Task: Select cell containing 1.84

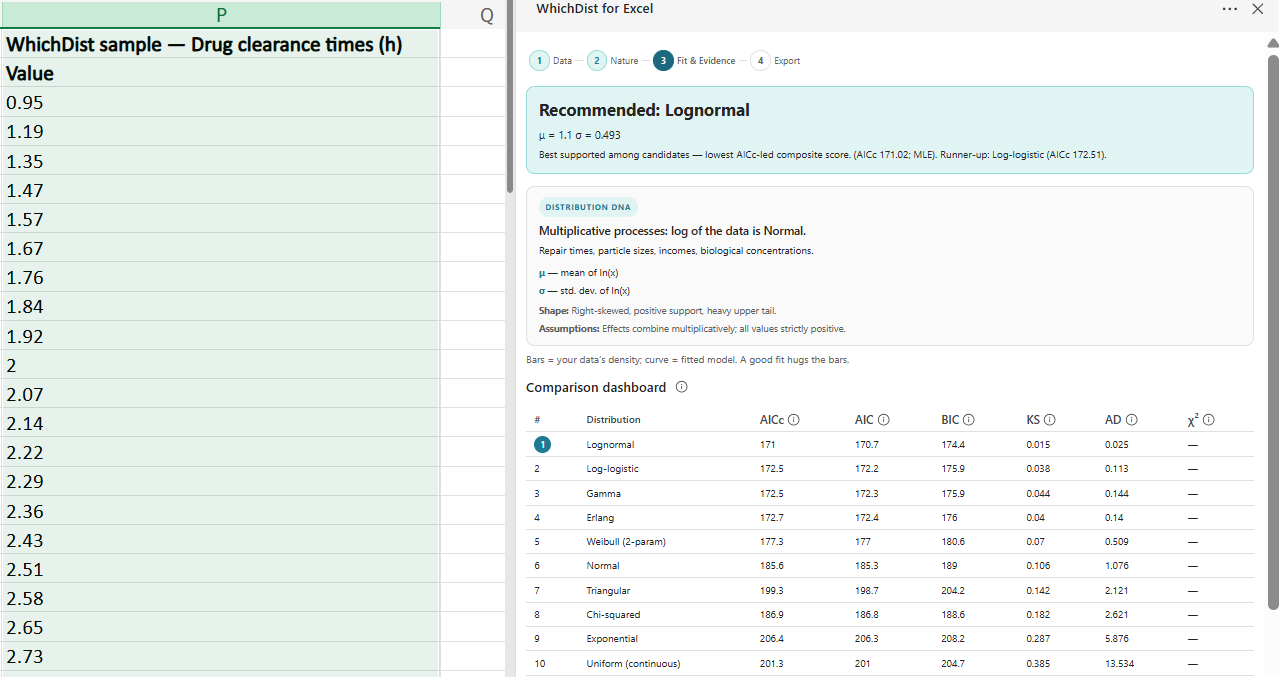Action: point(220,306)
